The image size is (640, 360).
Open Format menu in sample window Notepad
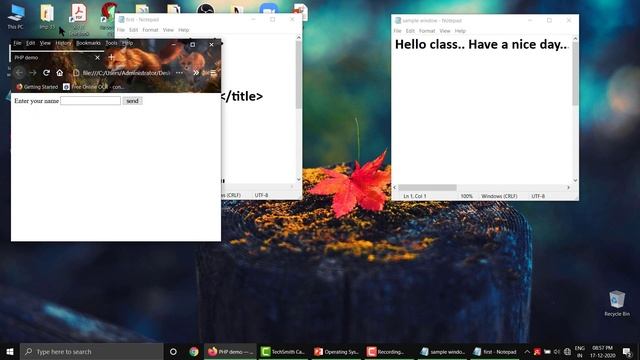point(427,31)
